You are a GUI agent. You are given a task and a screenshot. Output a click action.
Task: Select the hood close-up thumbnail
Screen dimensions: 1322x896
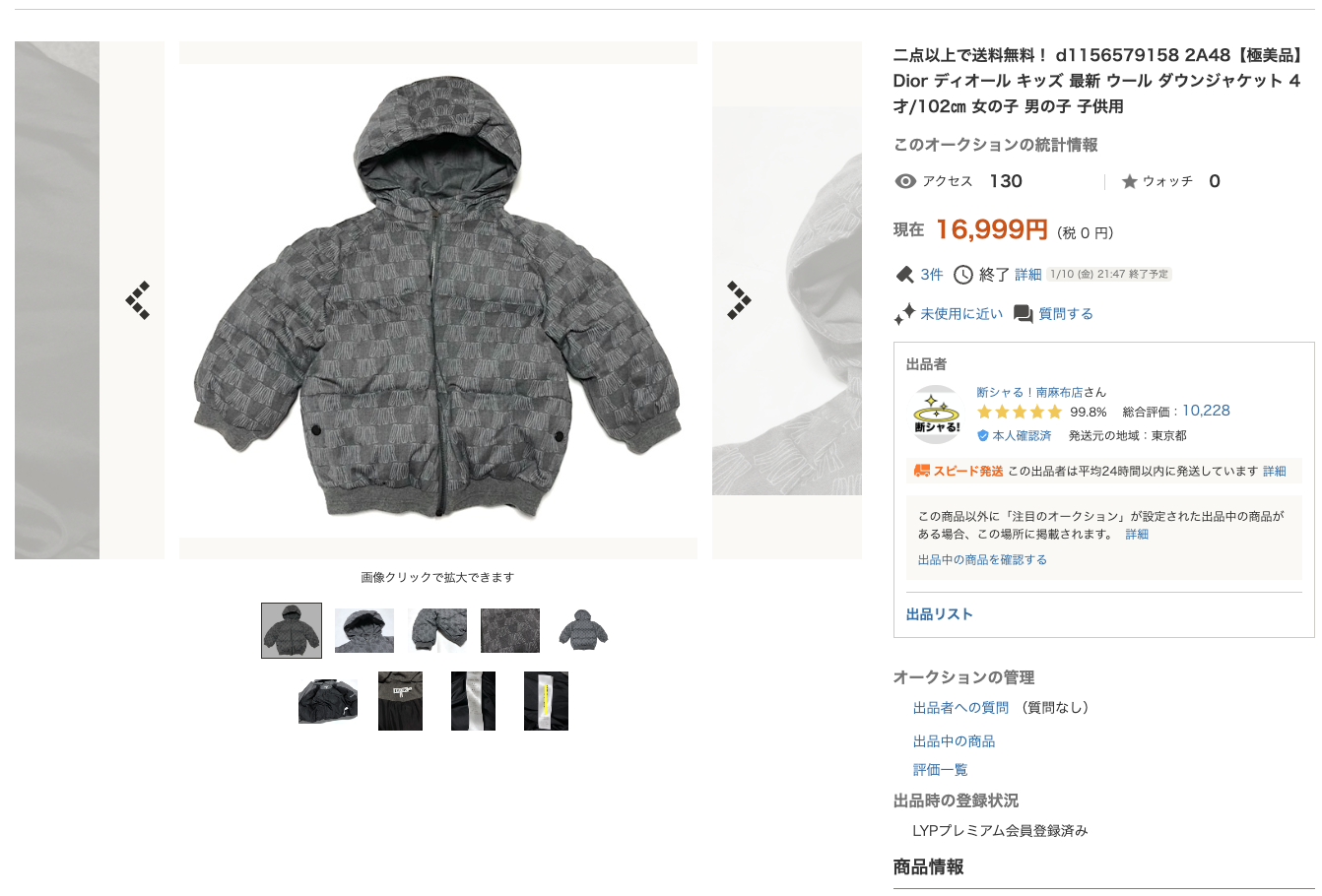coord(364,630)
